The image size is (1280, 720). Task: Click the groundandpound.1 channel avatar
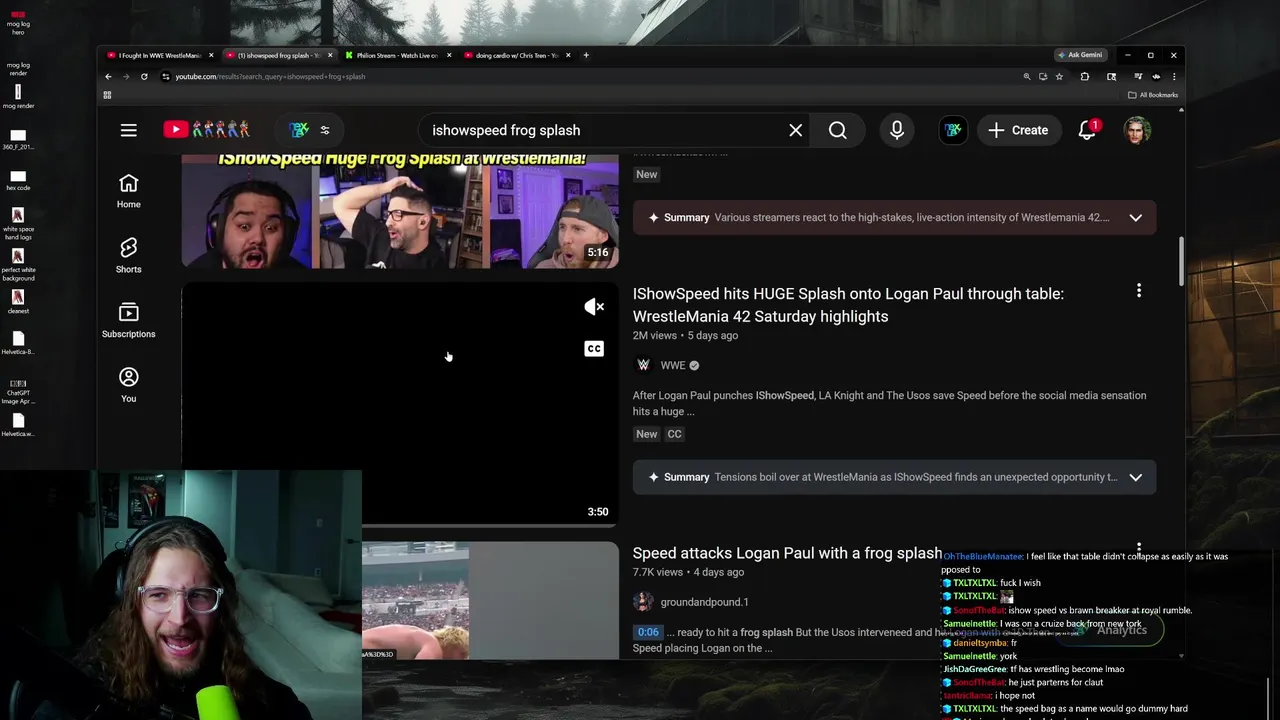pyautogui.click(x=643, y=602)
